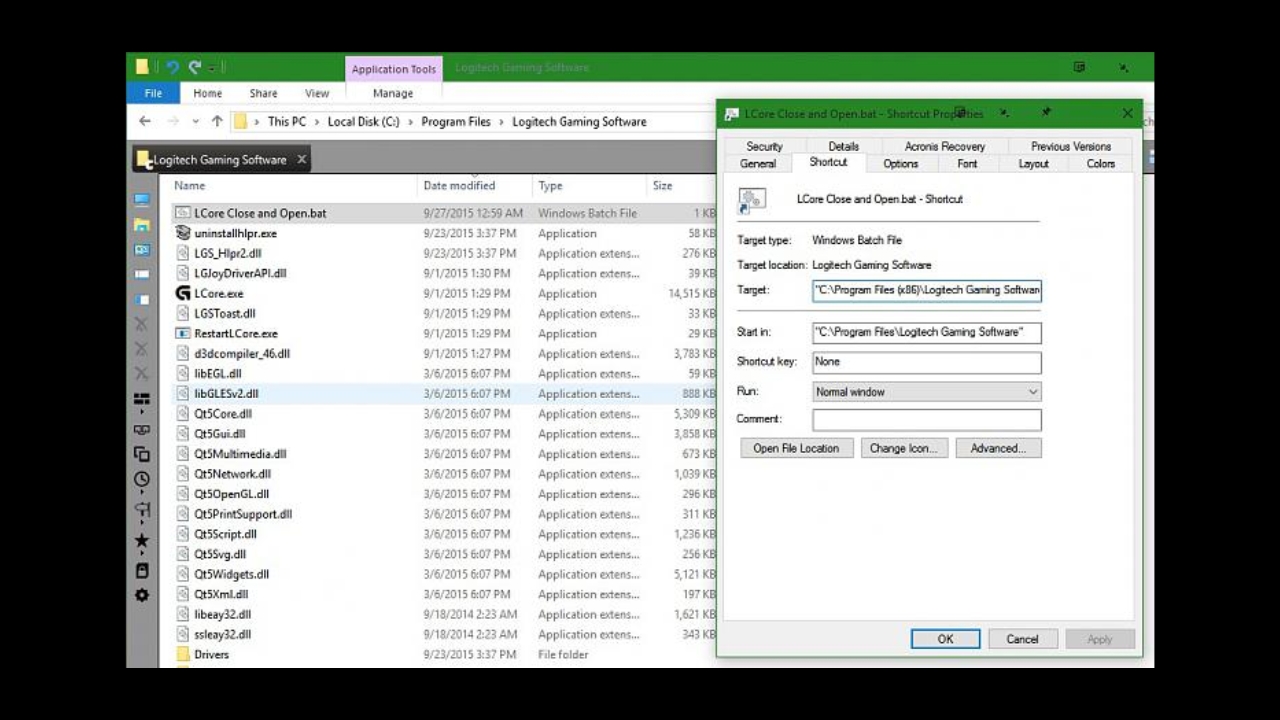Open the Manage ribbon tab
This screenshot has width=1280, height=720.
click(393, 93)
